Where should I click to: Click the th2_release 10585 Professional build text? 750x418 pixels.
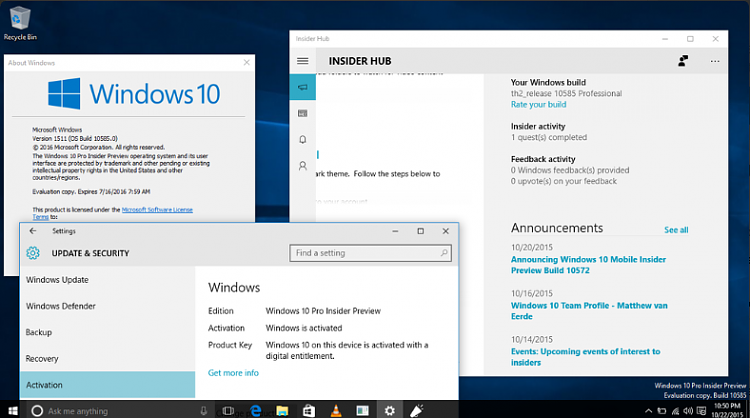566,93
